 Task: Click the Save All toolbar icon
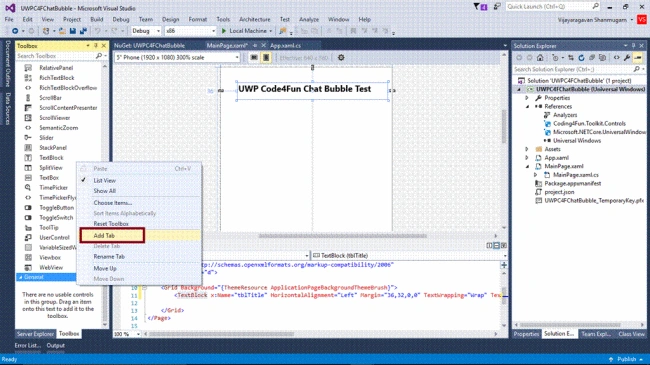pyautogui.click(x=83, y=31)
